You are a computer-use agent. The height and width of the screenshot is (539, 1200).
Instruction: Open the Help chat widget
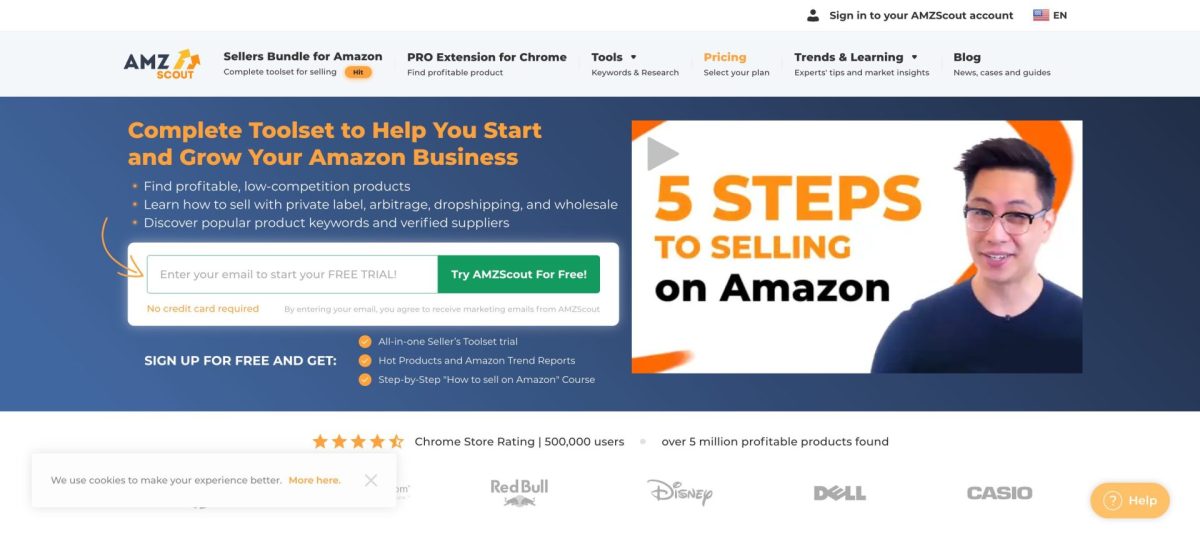(x=1129, y=500)
